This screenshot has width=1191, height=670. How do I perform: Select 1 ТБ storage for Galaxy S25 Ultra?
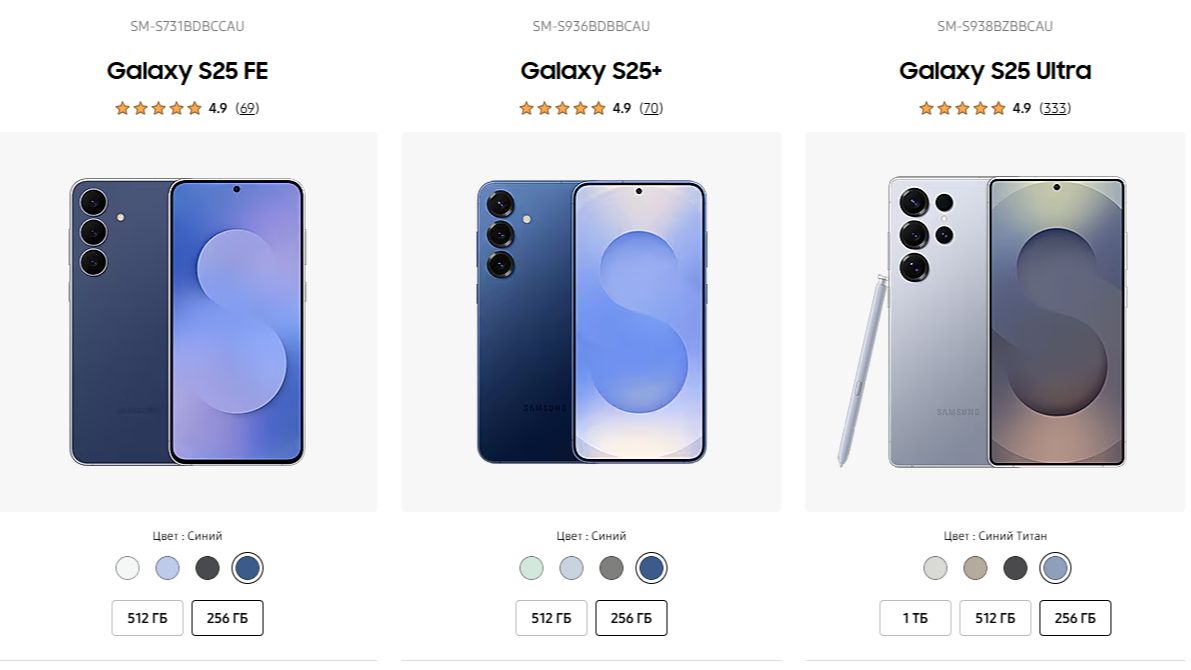915,618
